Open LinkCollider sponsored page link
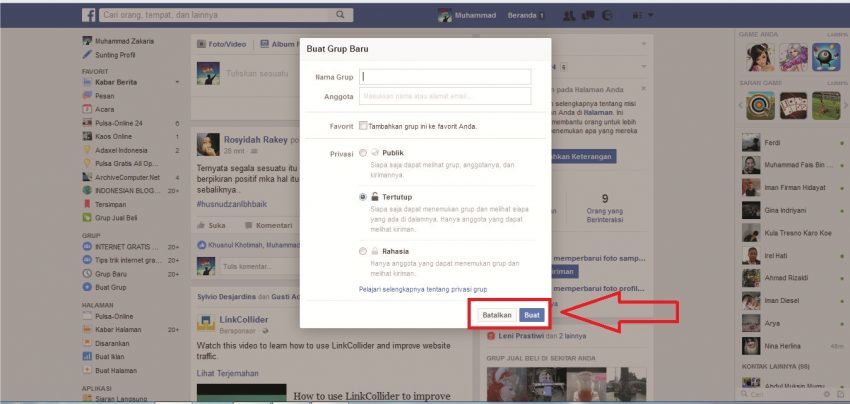Image resolution: width=850 pixels, height=404 pixels. 243,320
